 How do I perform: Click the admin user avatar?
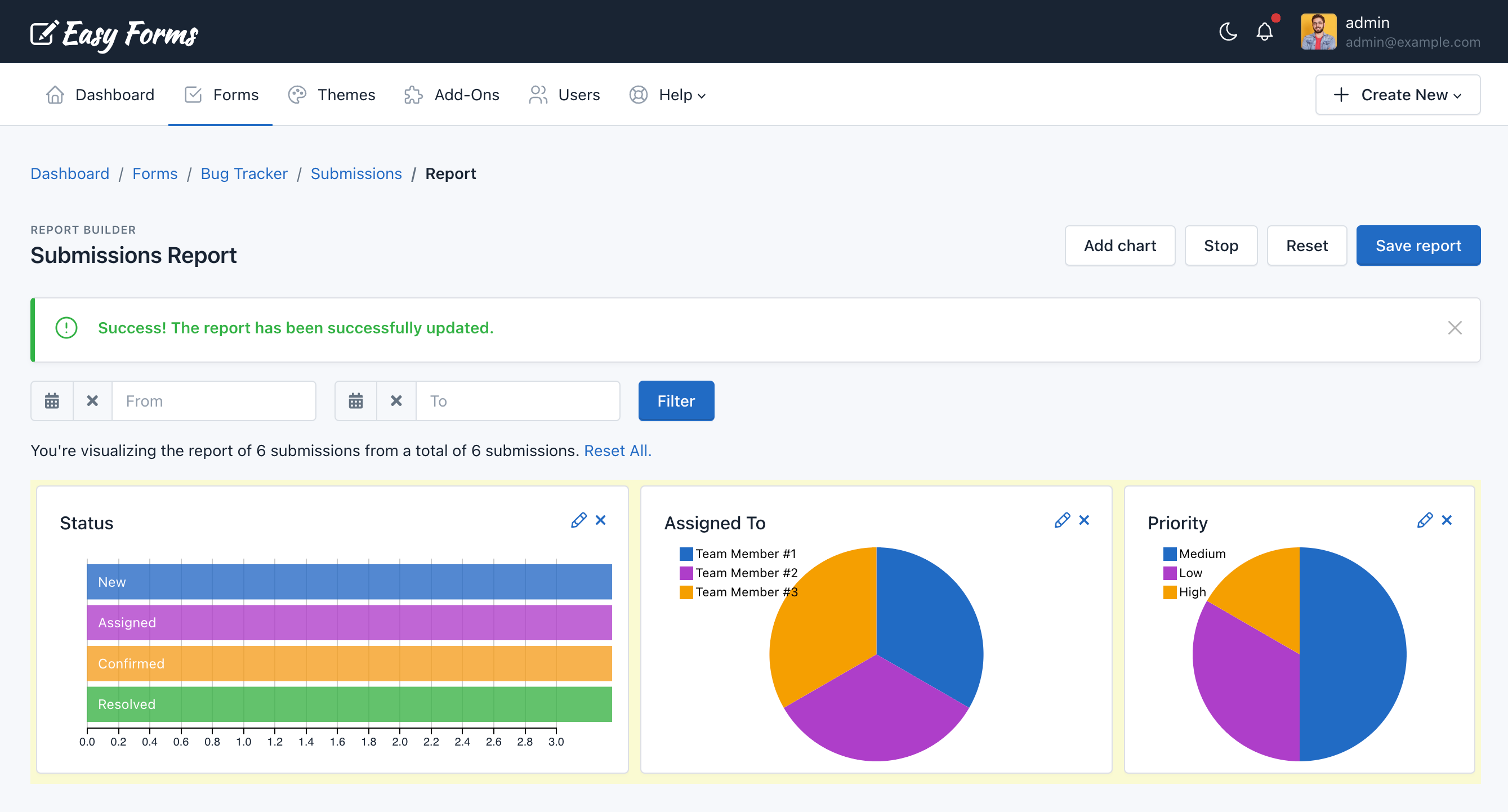click(1318, 32)
